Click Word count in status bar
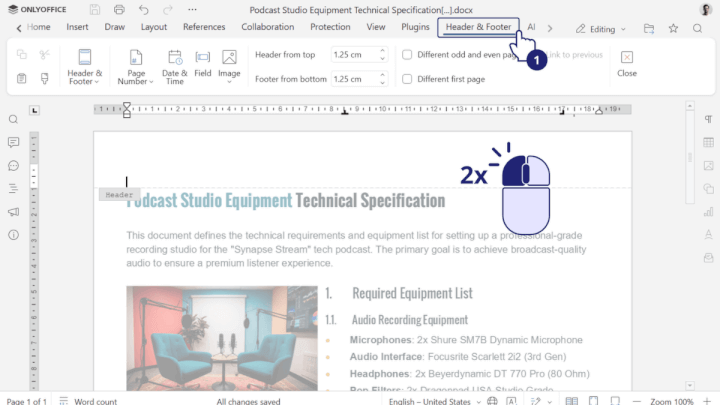Screen dimensions: 720x405 [x=95, y=401]
